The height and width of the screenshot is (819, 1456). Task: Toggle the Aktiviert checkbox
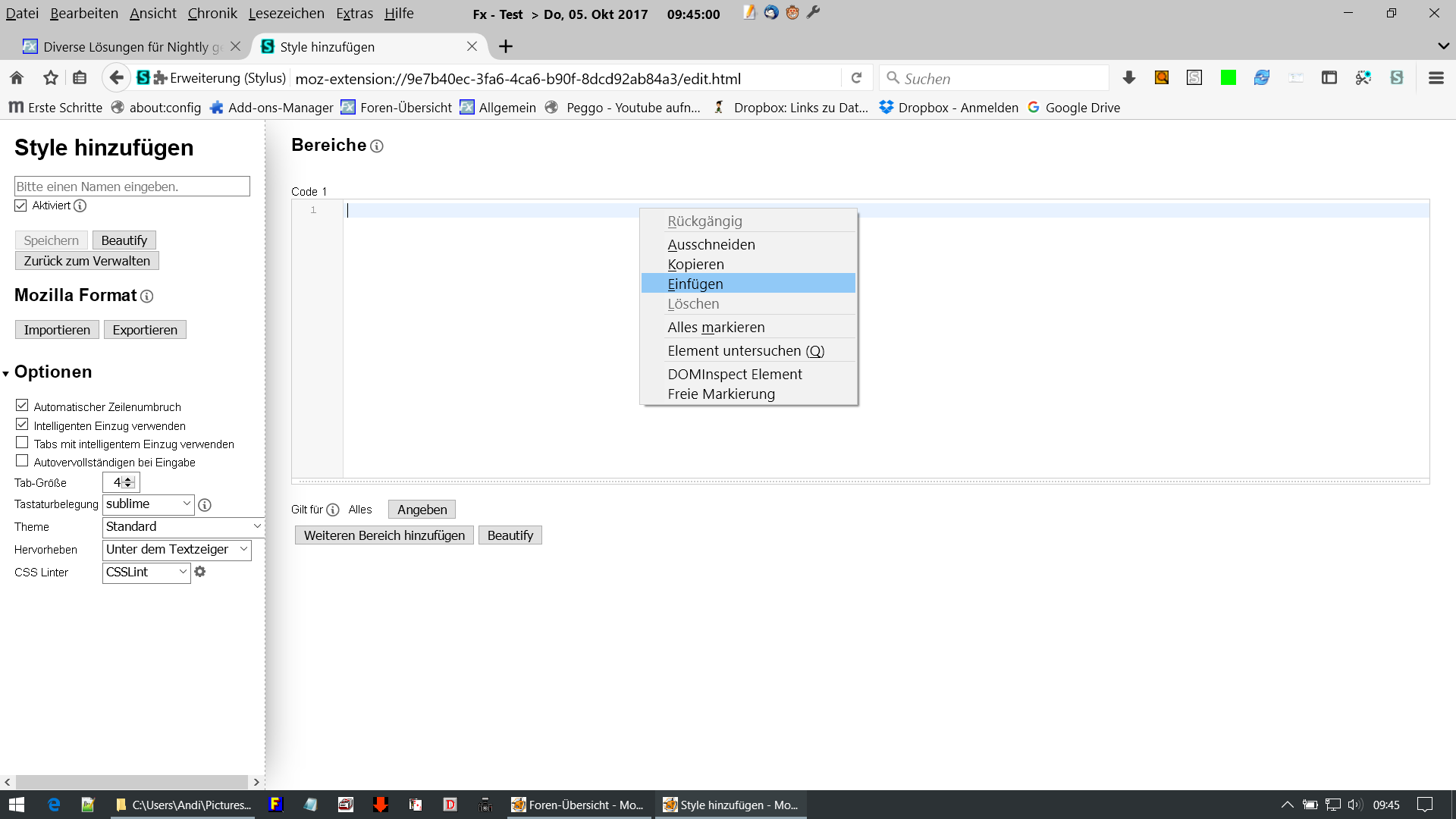click(x=21, y=206)
